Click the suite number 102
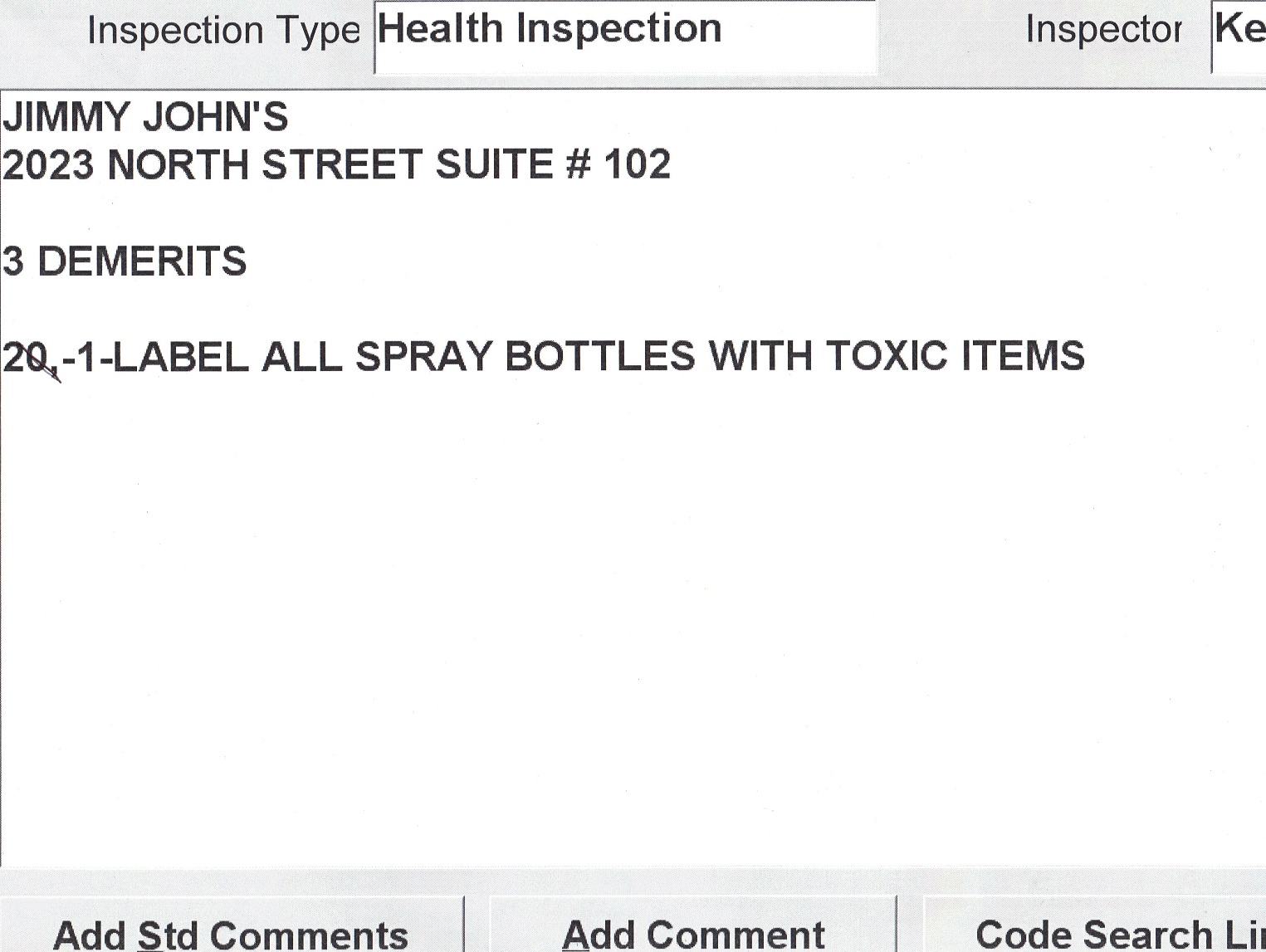 tap(637, 164)
